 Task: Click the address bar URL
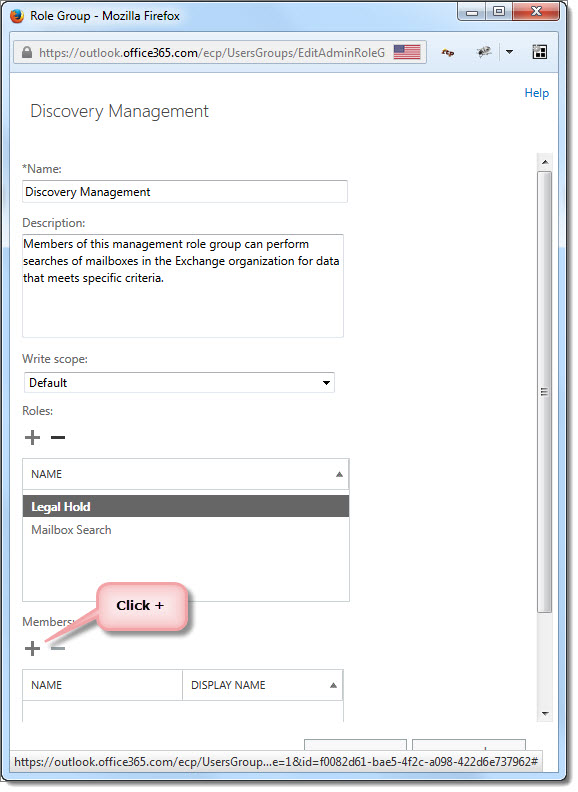[212, 53]
